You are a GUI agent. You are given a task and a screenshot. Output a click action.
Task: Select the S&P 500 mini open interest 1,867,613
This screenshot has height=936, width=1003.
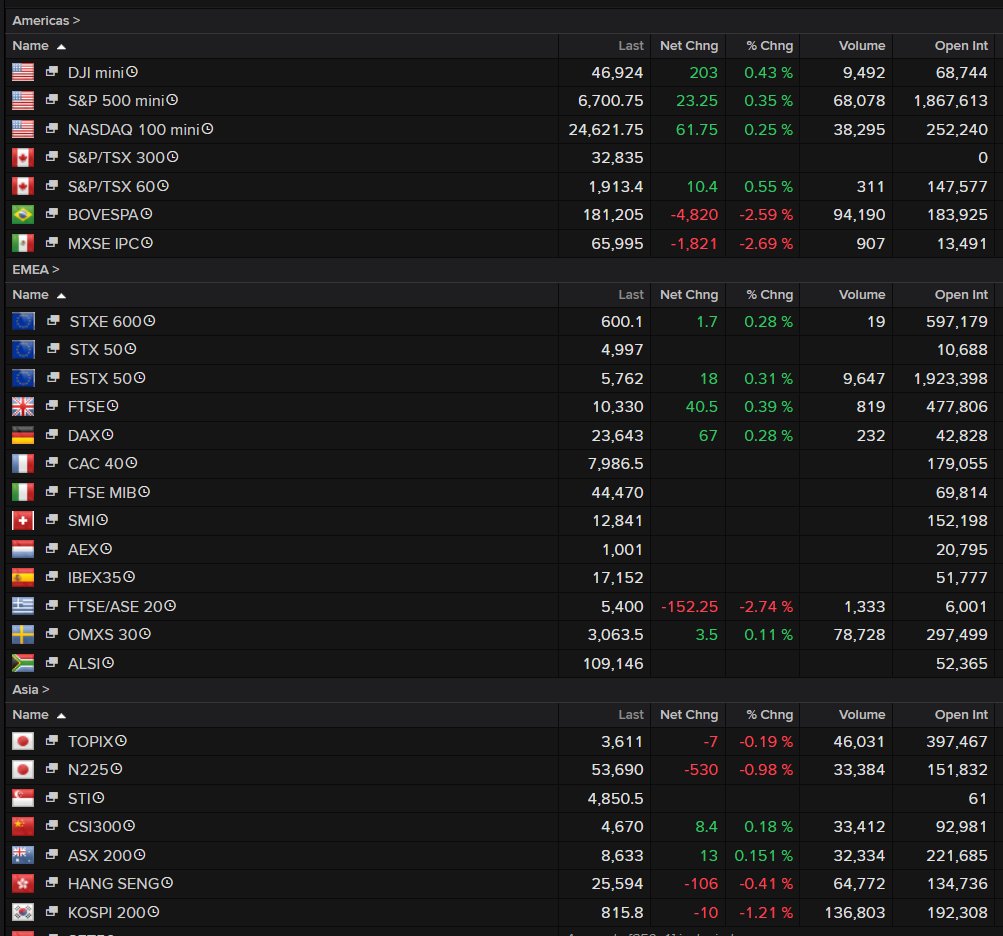tap(951, 100)
